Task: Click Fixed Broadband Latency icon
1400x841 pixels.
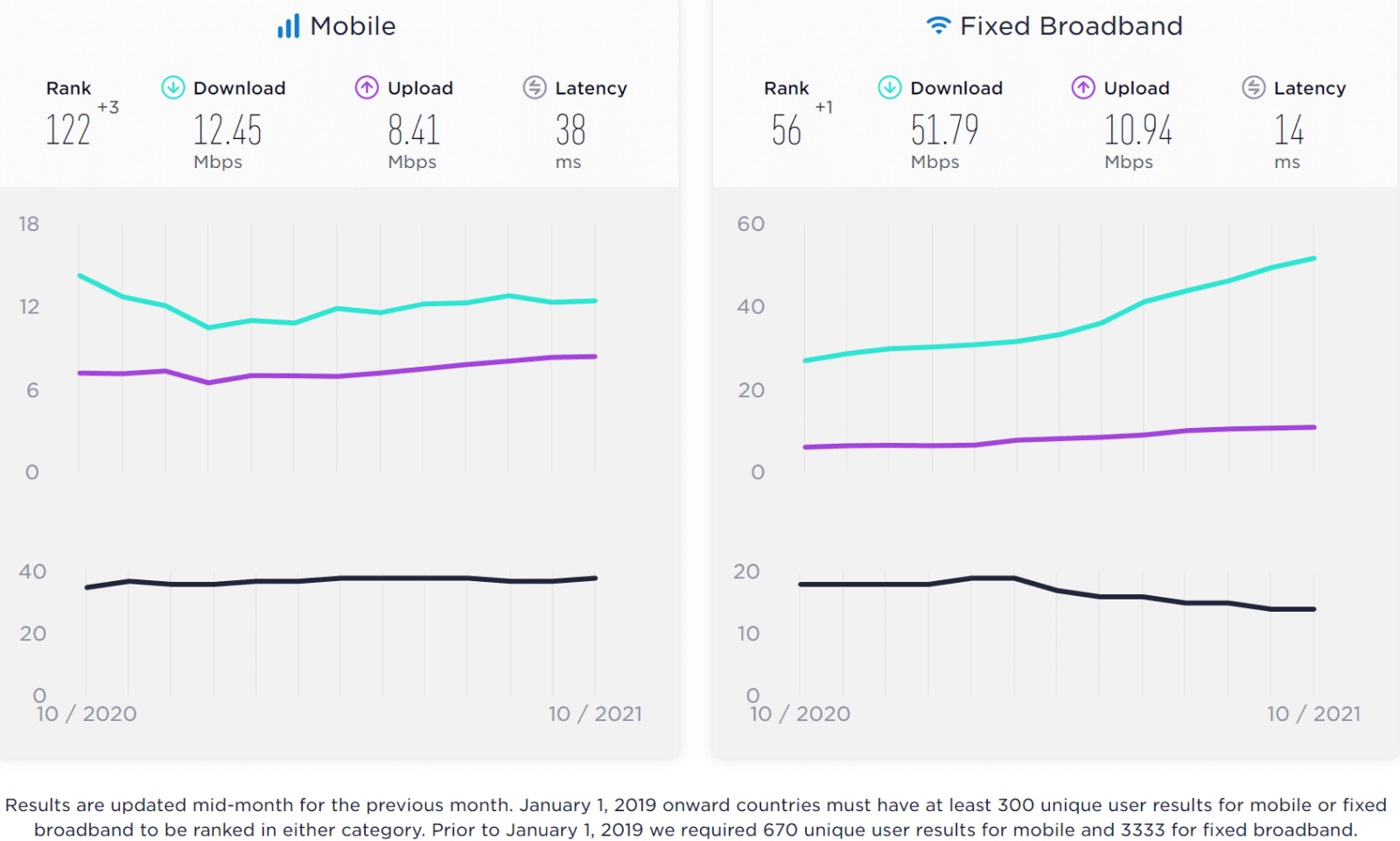Action: click(x=1254, y=88)
